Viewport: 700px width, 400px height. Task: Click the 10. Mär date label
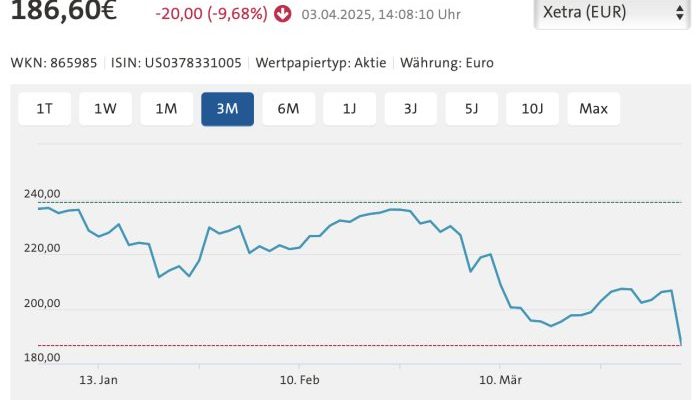500,381
